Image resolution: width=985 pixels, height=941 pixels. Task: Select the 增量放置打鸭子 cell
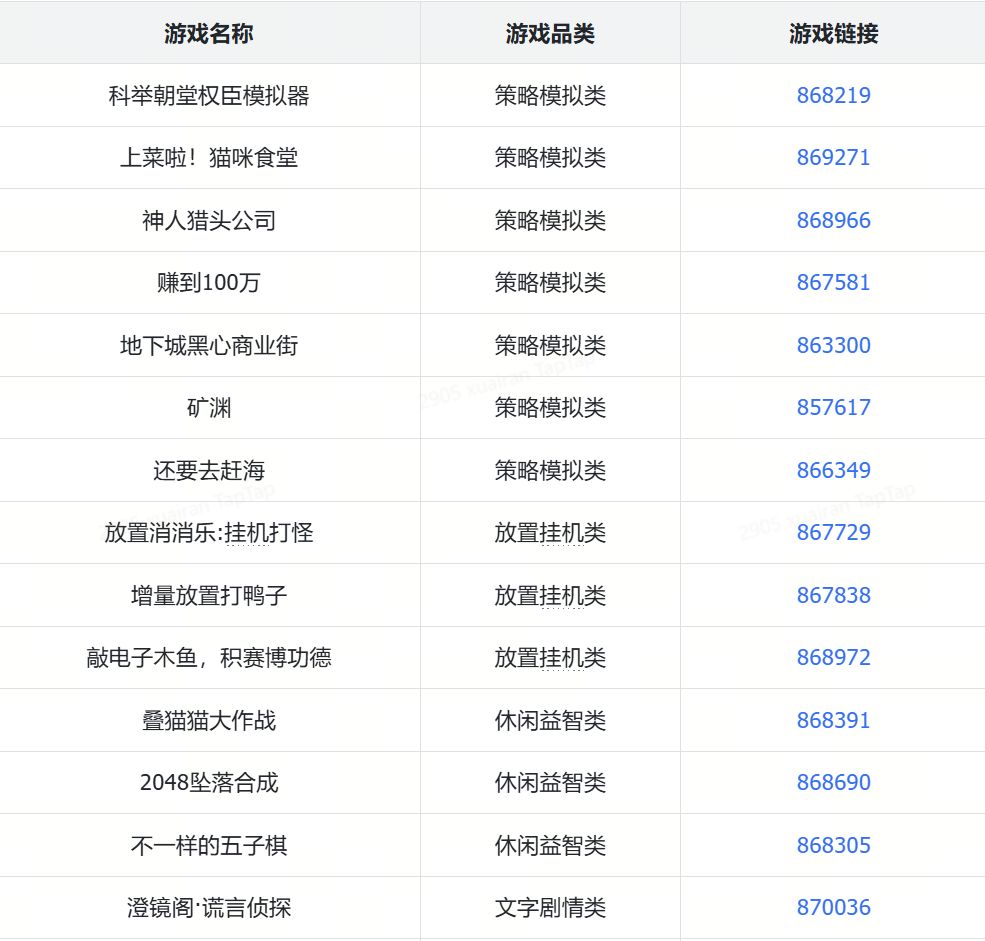(x=209, y=596)
